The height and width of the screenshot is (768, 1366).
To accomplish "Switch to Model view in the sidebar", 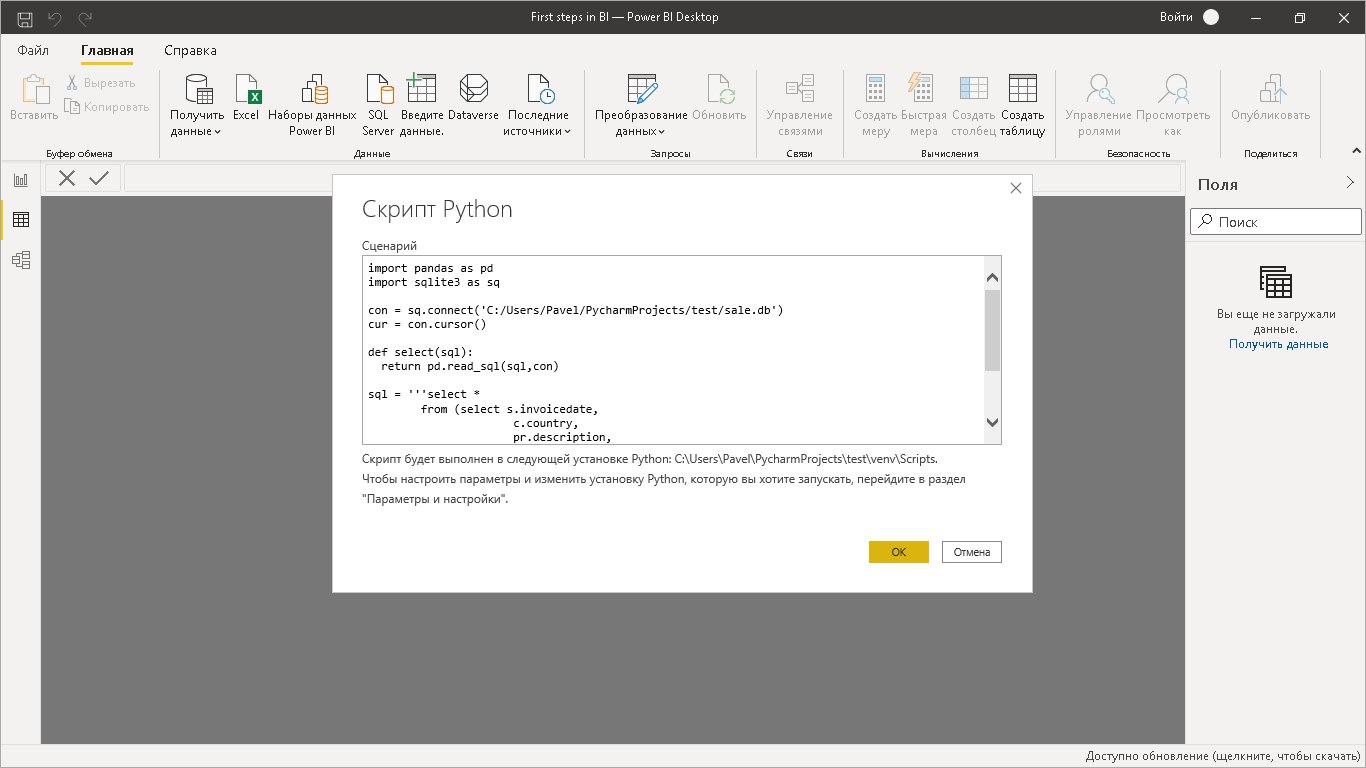I will pyautogui.click(x=21, y=260).
